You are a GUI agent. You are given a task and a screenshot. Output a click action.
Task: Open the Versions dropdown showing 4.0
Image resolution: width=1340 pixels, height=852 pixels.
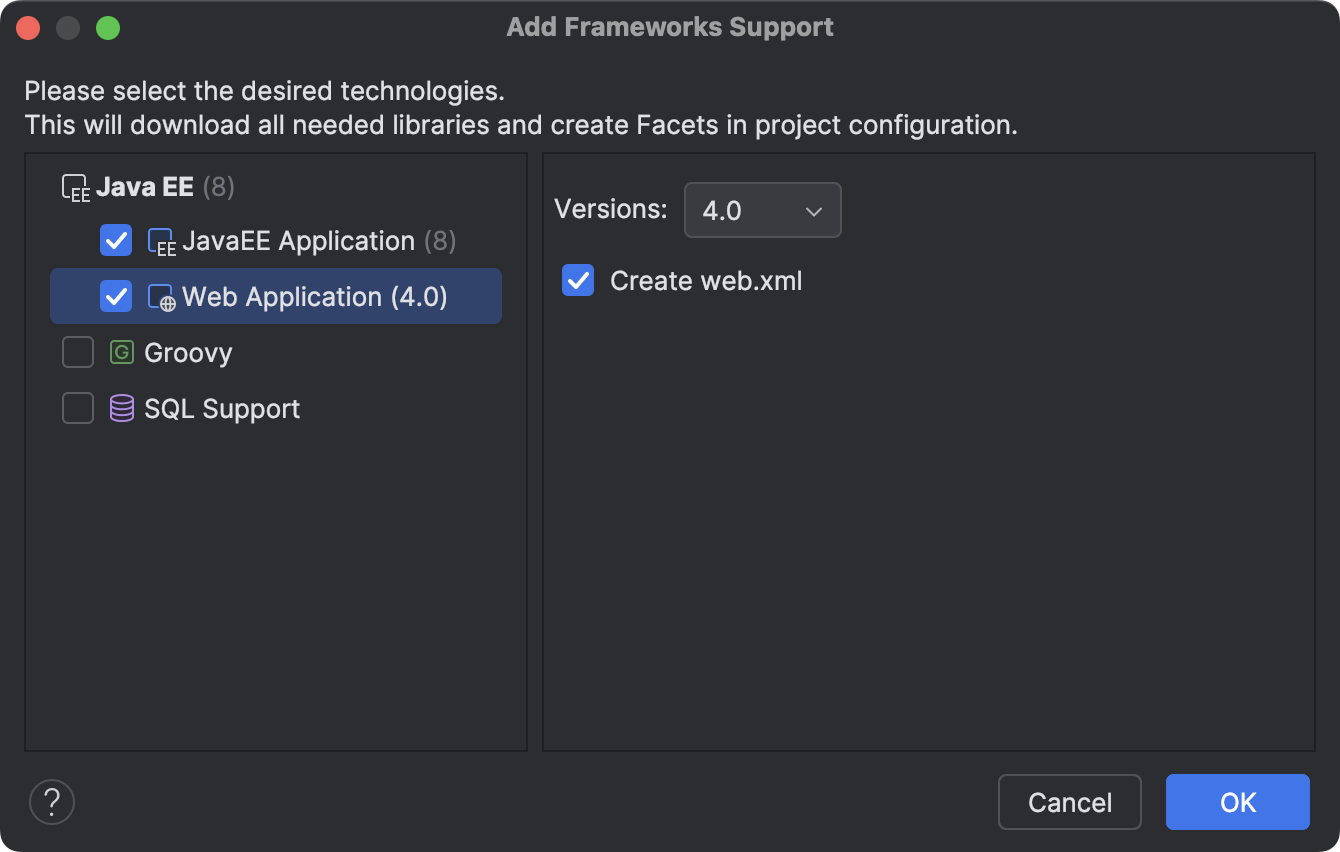click(x=762, y=210)
